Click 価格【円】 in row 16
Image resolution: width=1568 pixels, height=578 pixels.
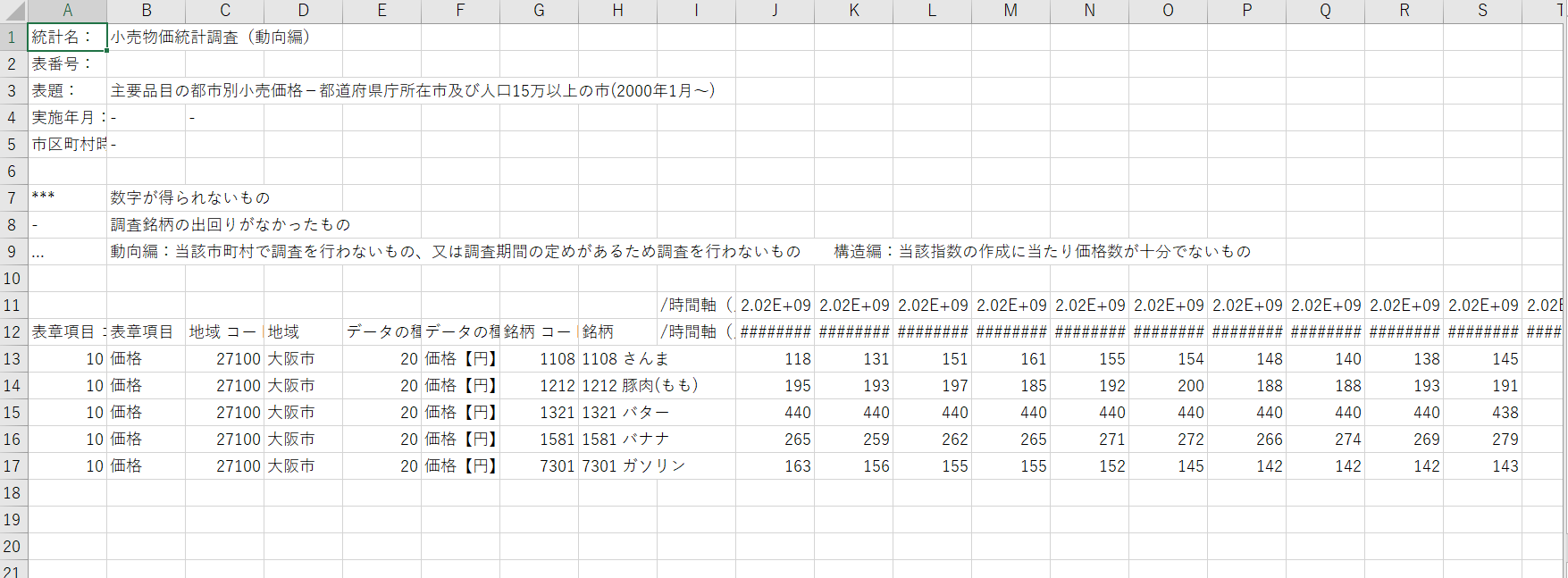click(461, 440)
